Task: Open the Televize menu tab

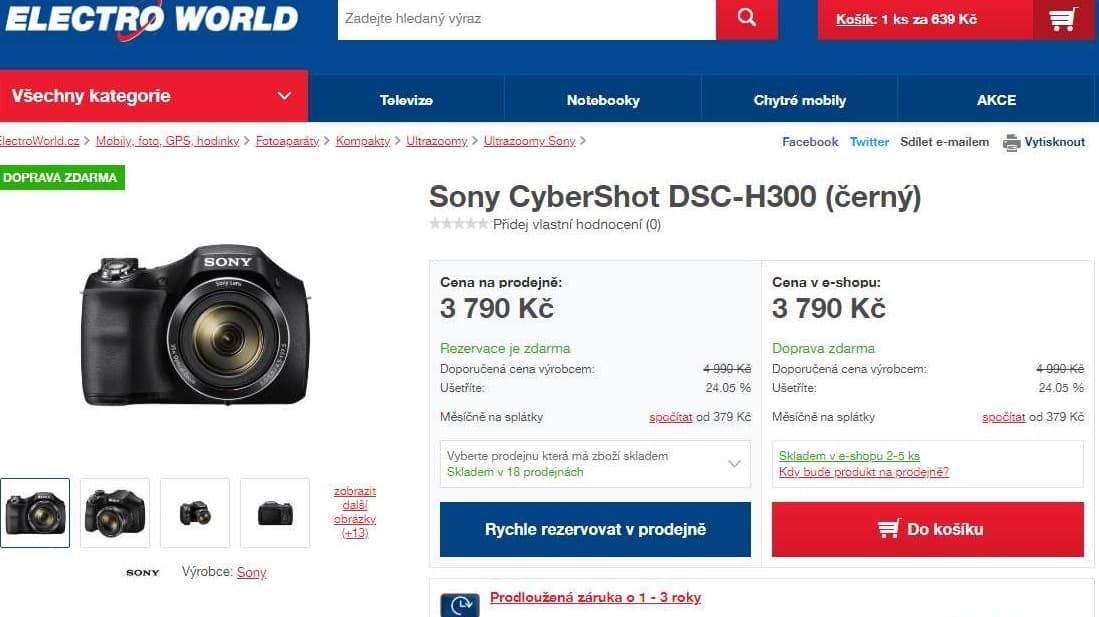Action: click(406, 100)
